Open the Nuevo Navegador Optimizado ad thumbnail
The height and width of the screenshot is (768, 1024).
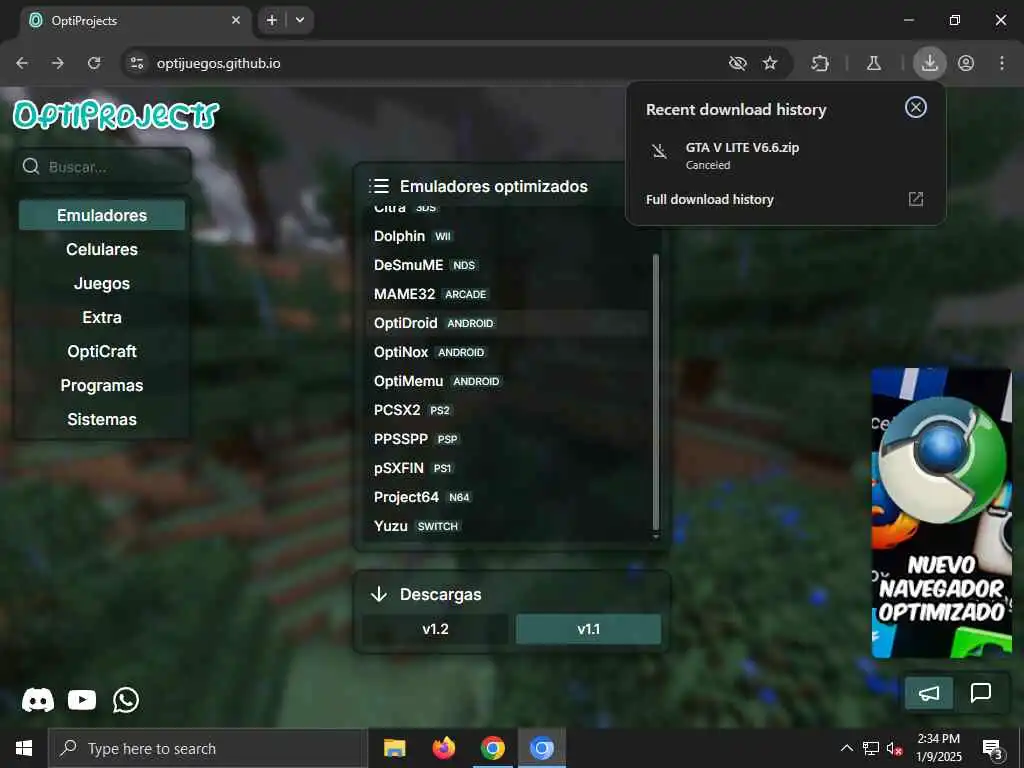click(941, 513)
